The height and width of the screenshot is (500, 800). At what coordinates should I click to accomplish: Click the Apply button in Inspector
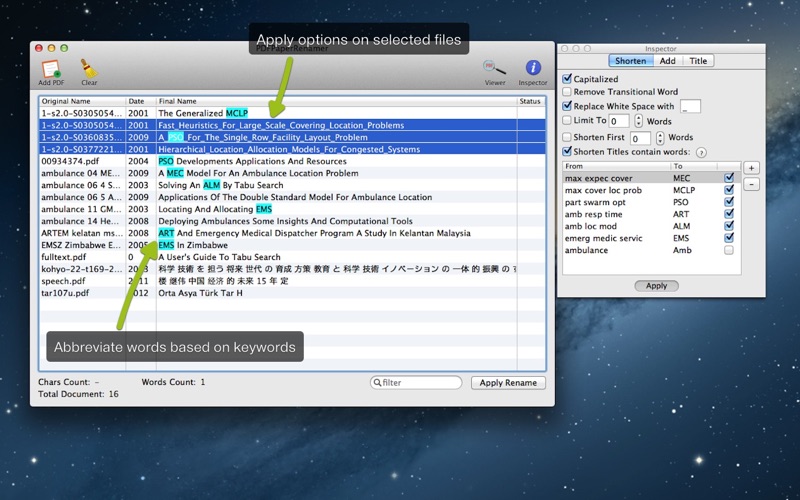[656, 286]
